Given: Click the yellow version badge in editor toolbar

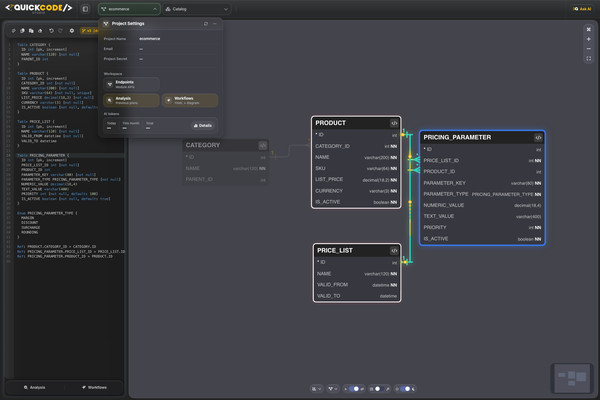Looking at the screenshot, I should (89, 31).
